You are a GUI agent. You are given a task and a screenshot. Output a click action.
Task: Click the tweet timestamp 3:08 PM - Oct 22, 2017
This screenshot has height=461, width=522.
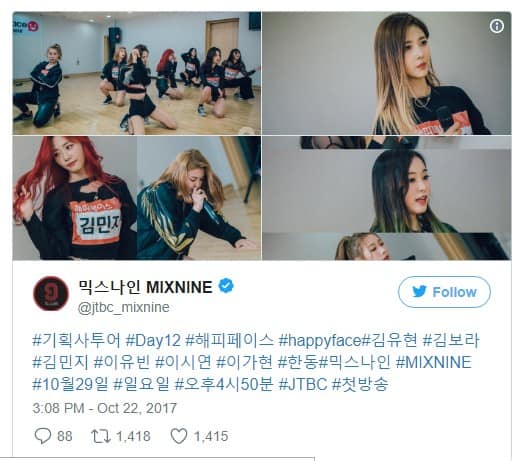pos(104,408)
